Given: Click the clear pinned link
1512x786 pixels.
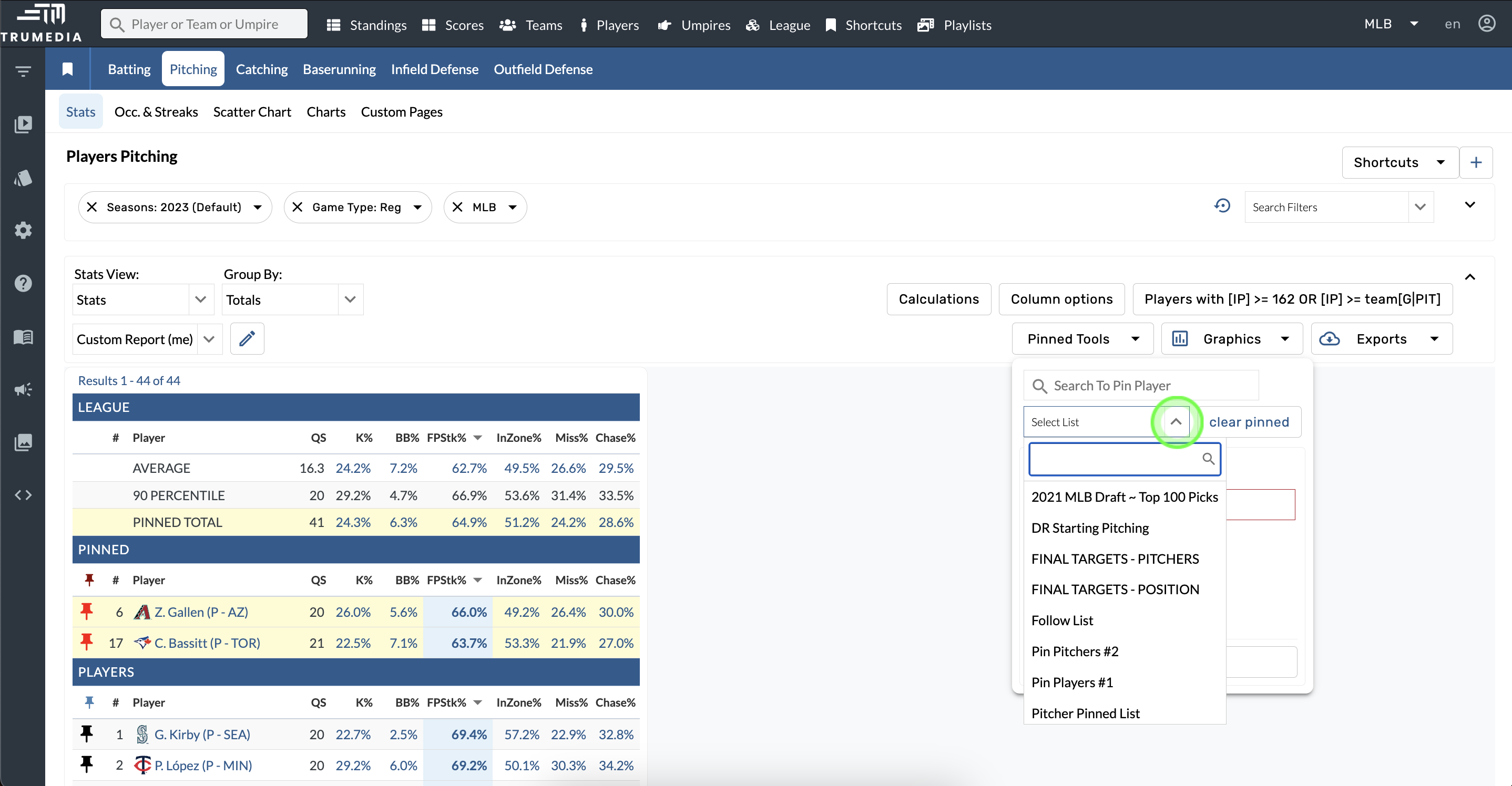Looking at the screenshot, I should tap(1249, 422).
